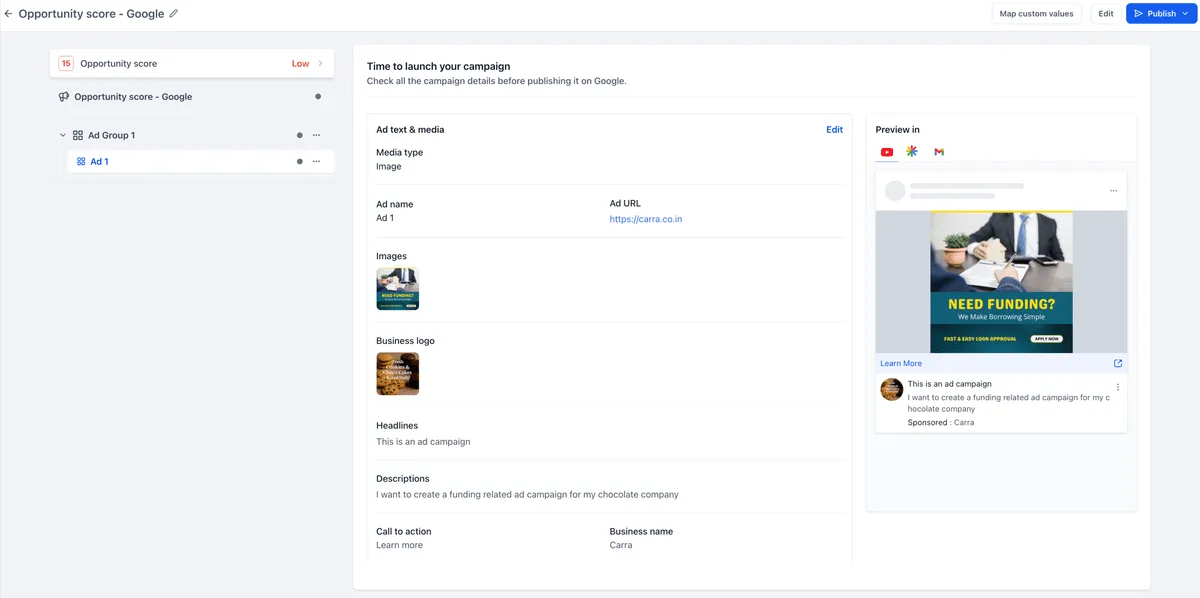The image size is (1200, 598).
Task: Switch preview to Discover icon tab
Action: click(x=912, y=151)
